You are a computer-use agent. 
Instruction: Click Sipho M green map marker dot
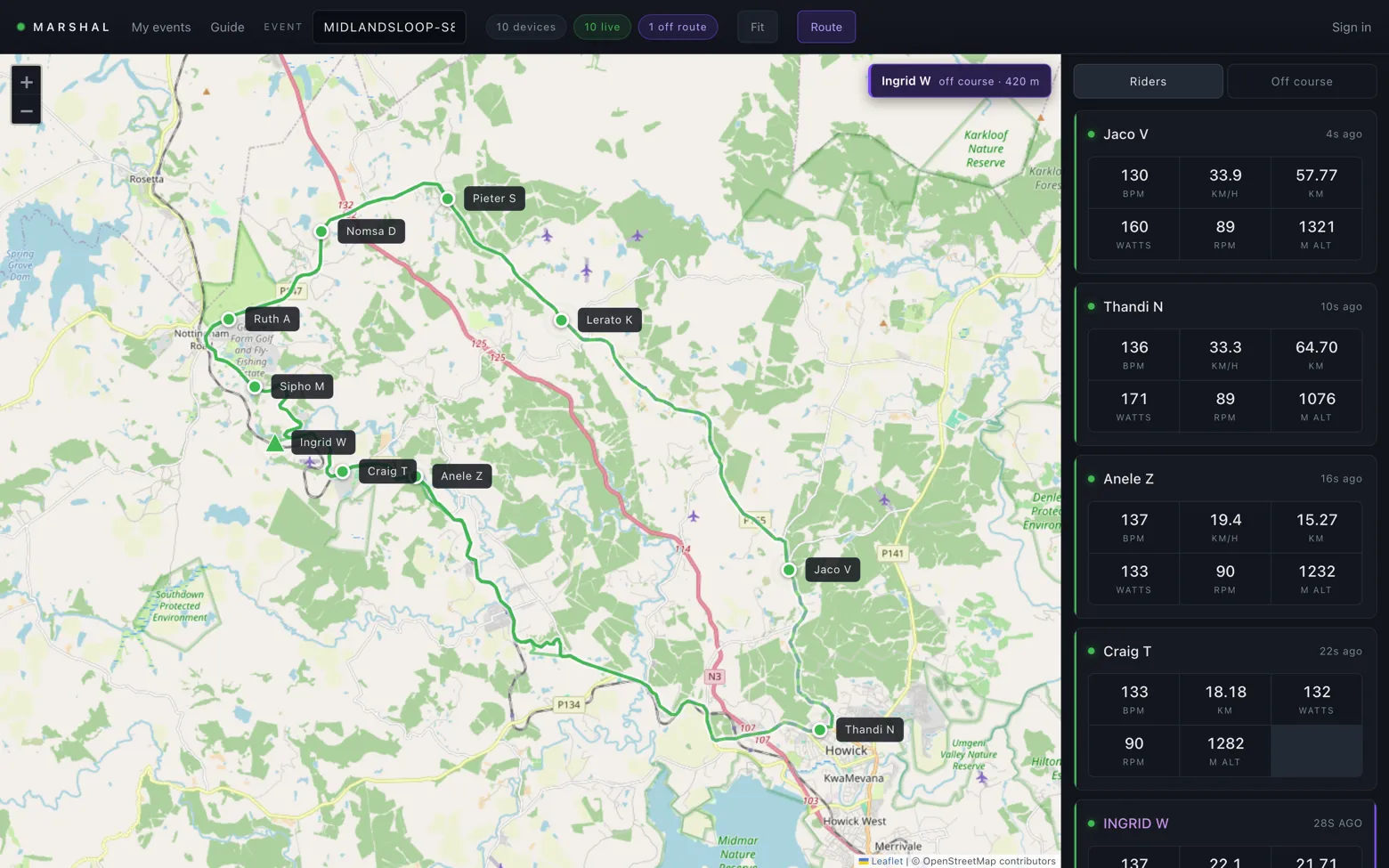pos(255,386)
